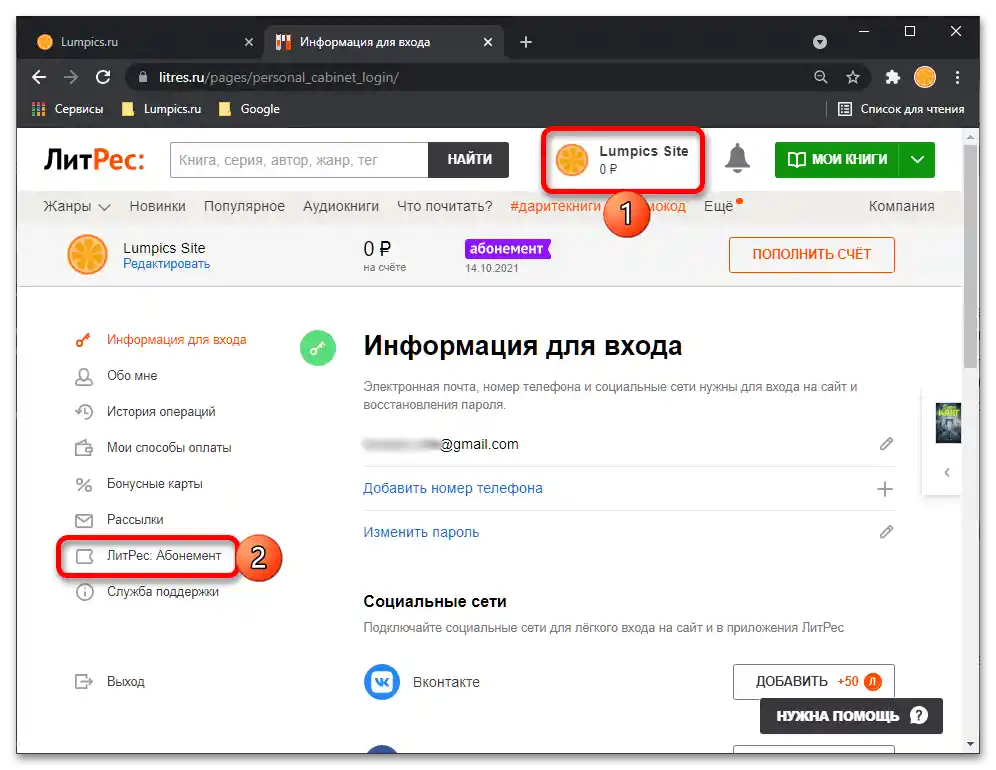The image size is (996, 770).
Task: Open the Новинки section
Action: pos(158,206)
